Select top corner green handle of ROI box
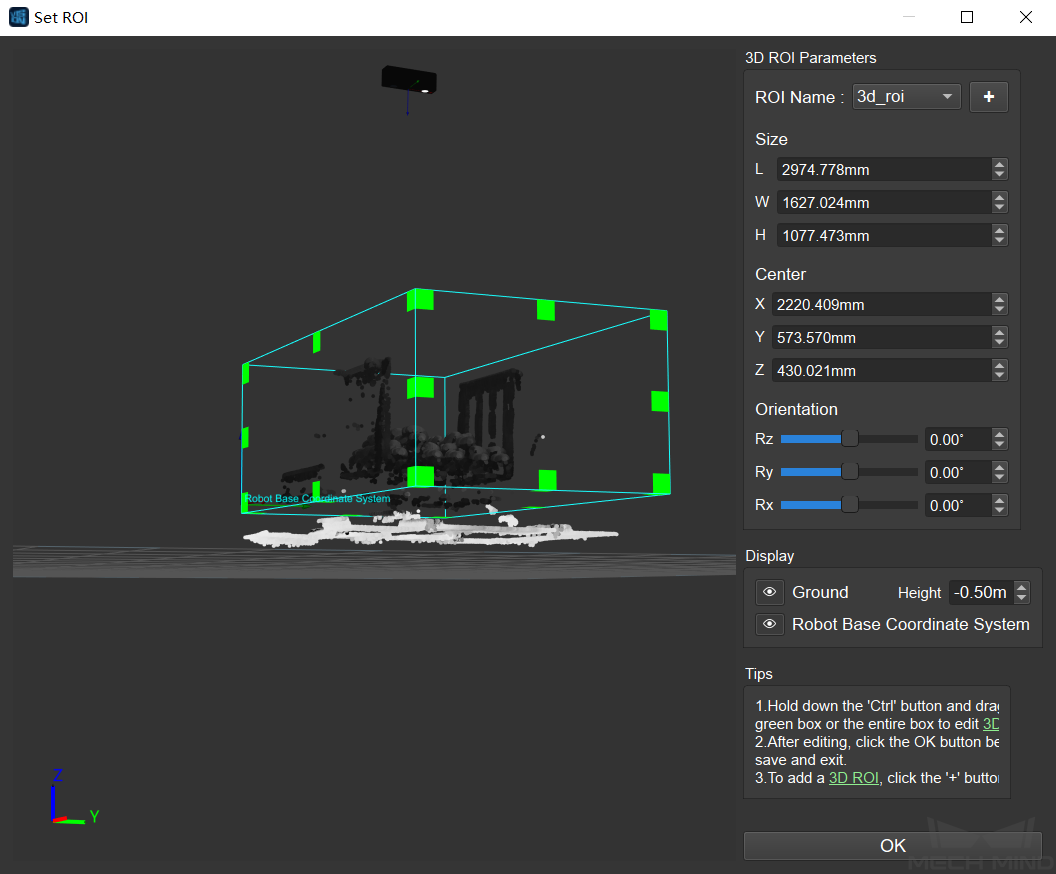The width and height of the screenshot is (1056, 874). [421, 299]
